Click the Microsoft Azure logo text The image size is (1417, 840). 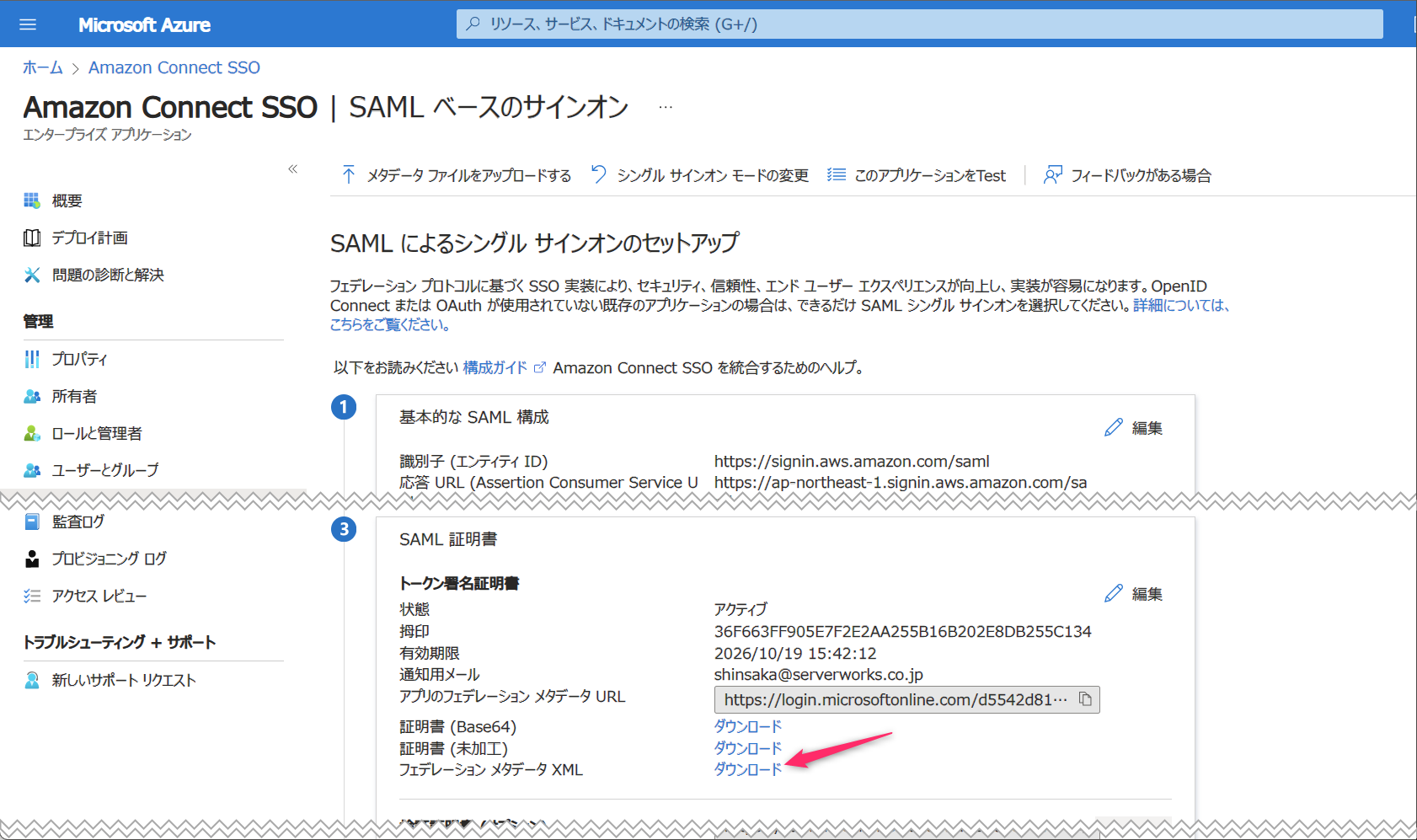pos(145,24)
